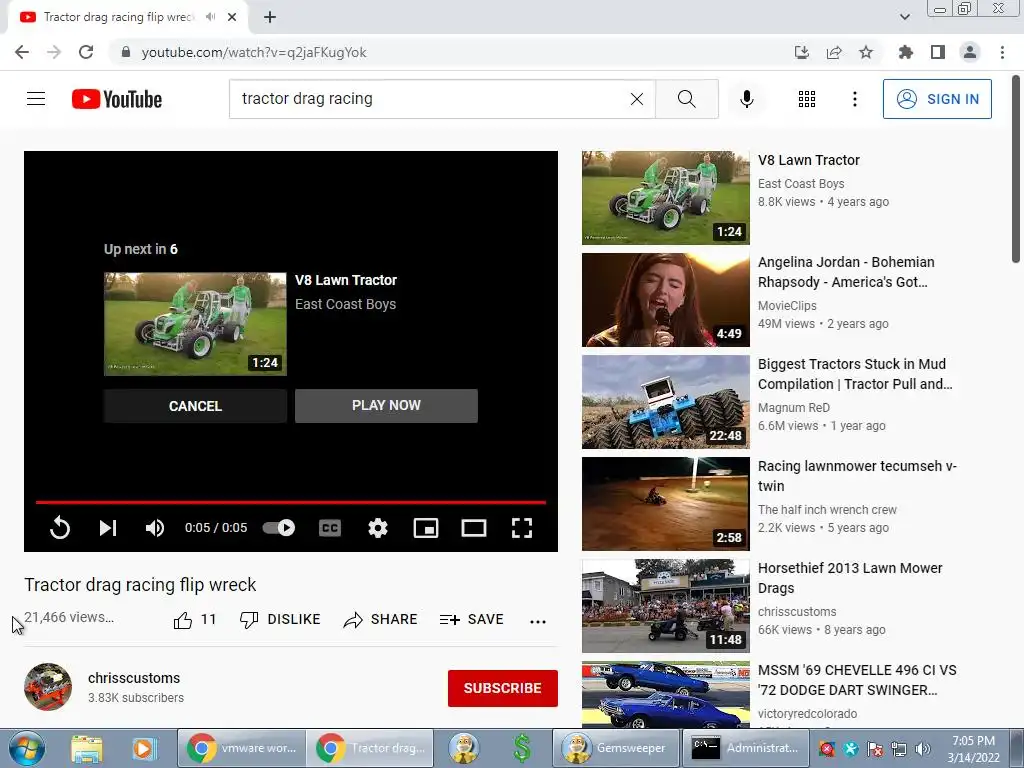Open Racing lawnmower tecumseh v-twin thumbnail
Image resolution: width=1024 pixels, height=768 pixels.
[x=665, y=504]
